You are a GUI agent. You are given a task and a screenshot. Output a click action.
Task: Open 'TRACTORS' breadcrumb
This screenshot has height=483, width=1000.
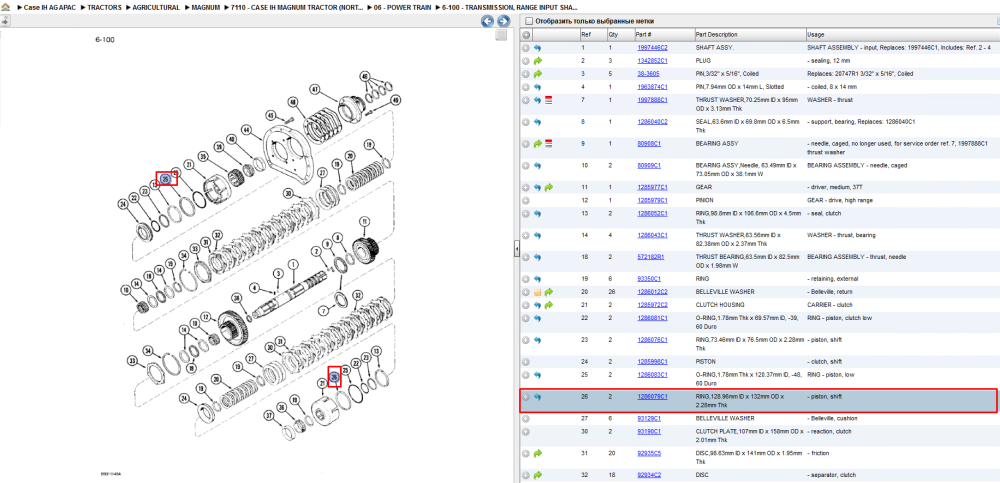click(105, 7)
